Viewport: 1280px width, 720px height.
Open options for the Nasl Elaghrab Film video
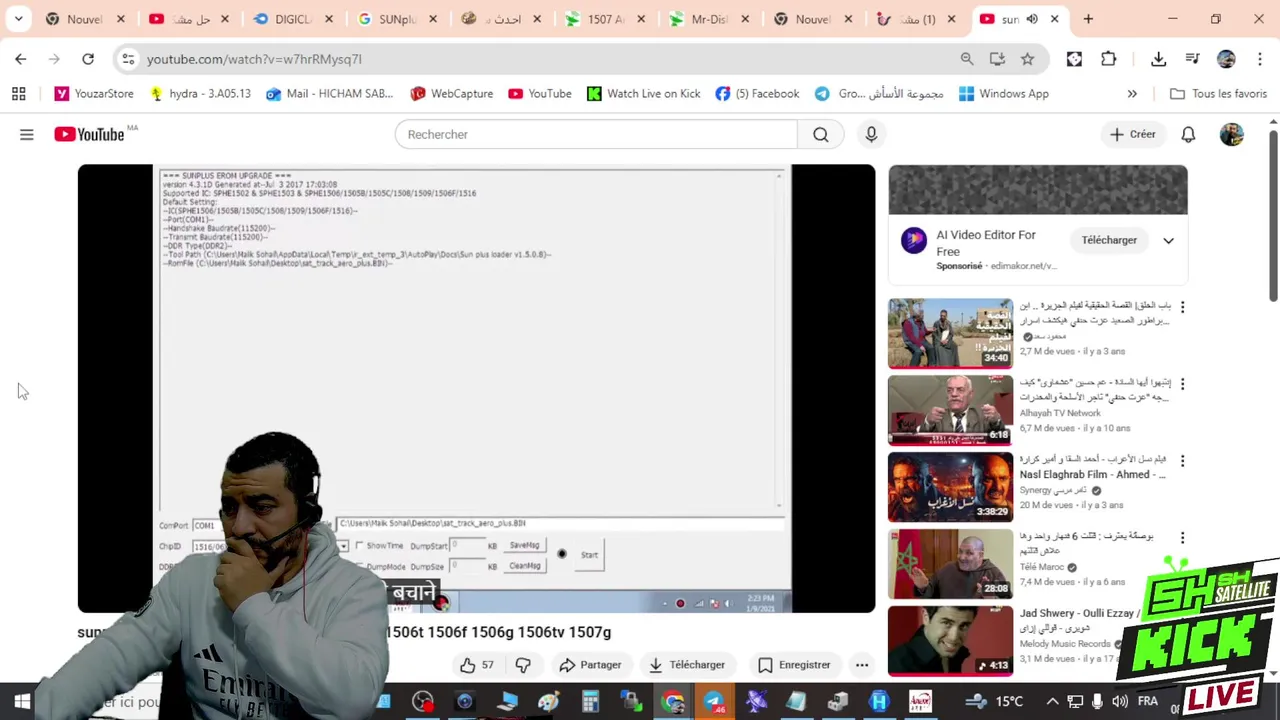(1182, 461)
